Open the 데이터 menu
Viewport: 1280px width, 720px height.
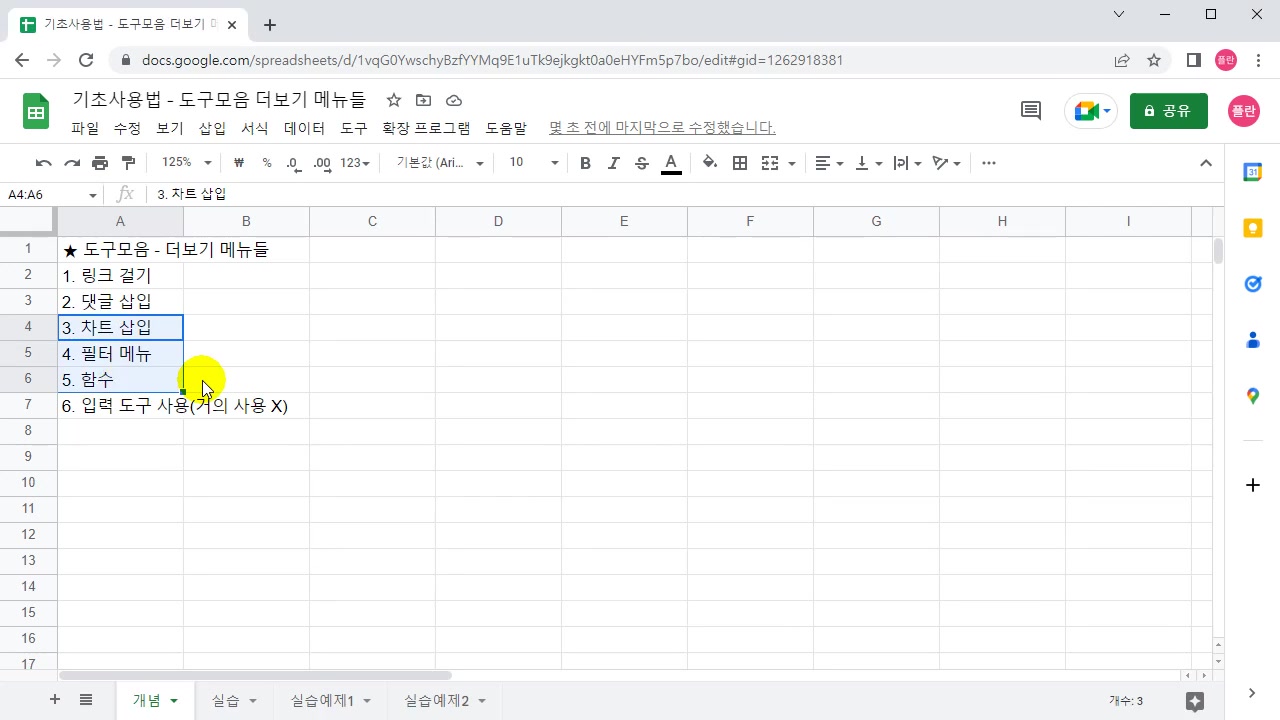304,128
